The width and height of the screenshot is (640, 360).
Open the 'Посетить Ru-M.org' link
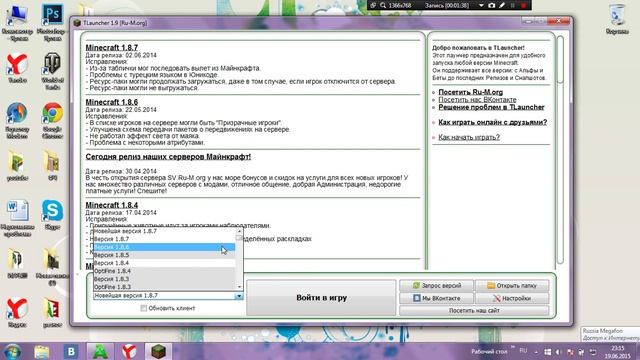pyautogui.click(x=471, y=92)
